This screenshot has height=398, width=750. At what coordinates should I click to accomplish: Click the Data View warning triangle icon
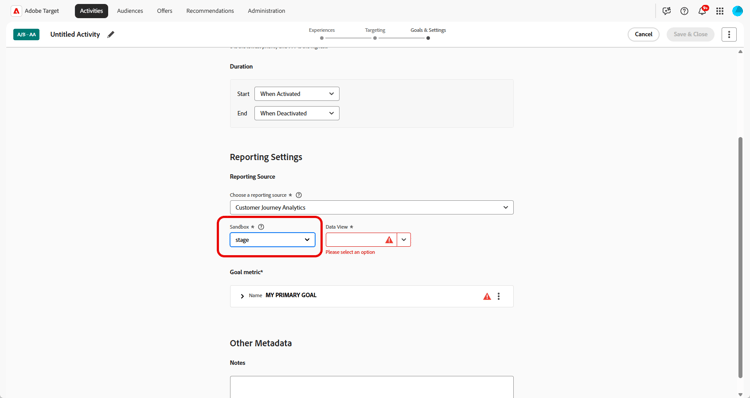(x=389, y=240)
